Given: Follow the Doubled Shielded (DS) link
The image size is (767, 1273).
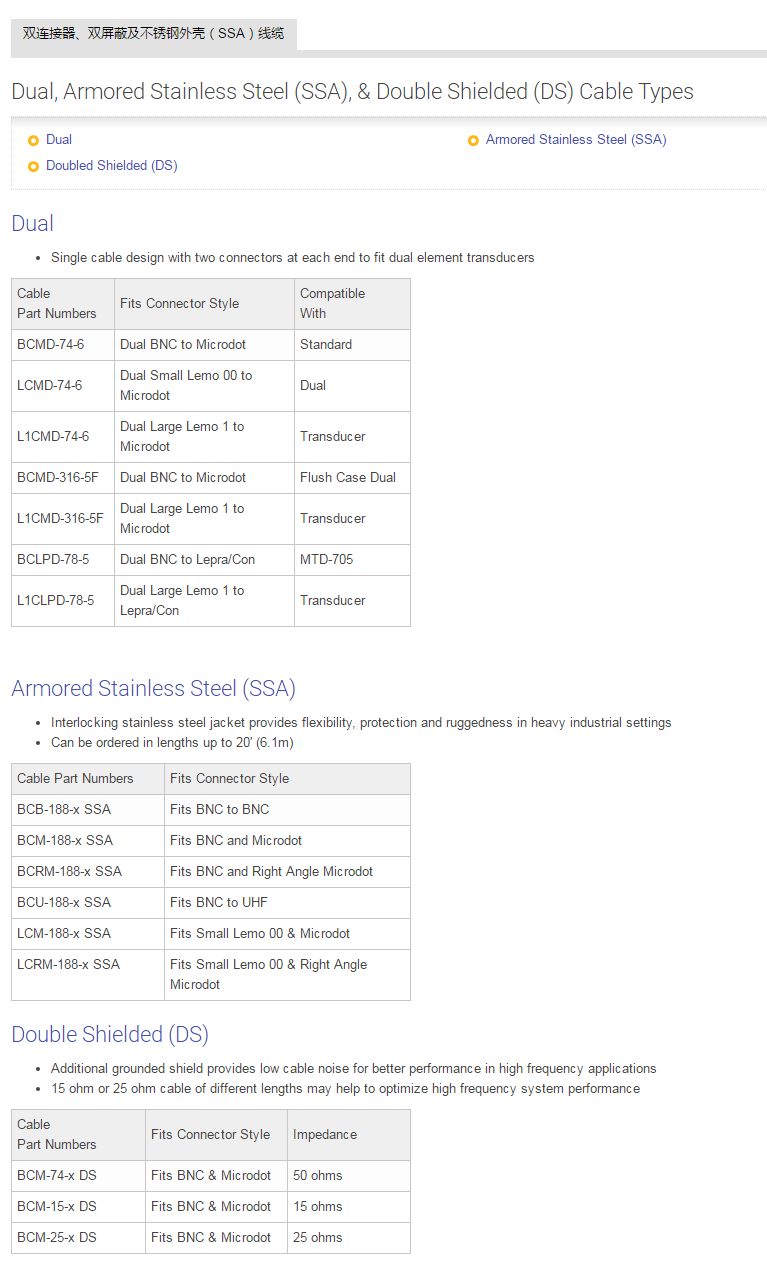Looking at the screenshot, I should pos(111,166).
